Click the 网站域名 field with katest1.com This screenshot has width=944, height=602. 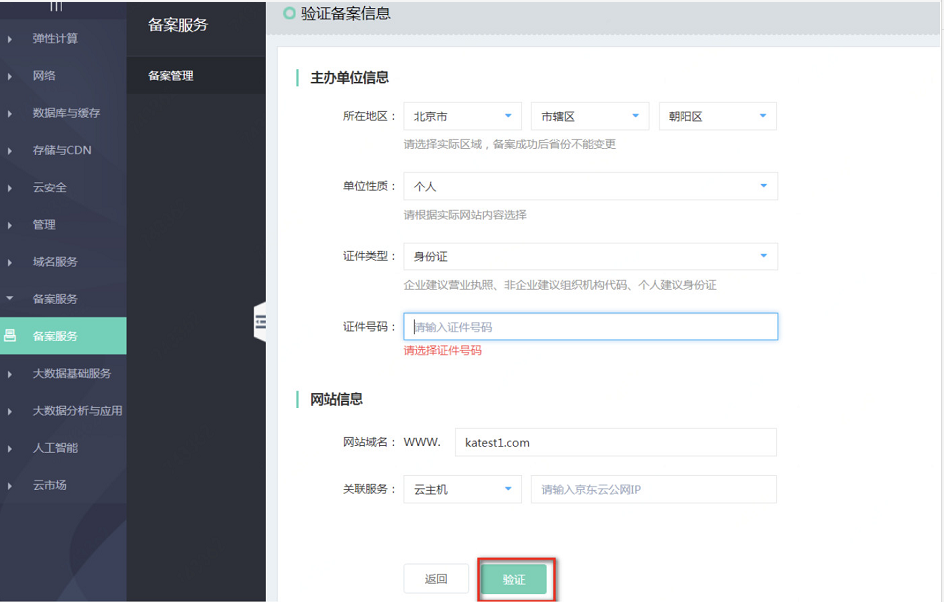[x=616, y=442]
